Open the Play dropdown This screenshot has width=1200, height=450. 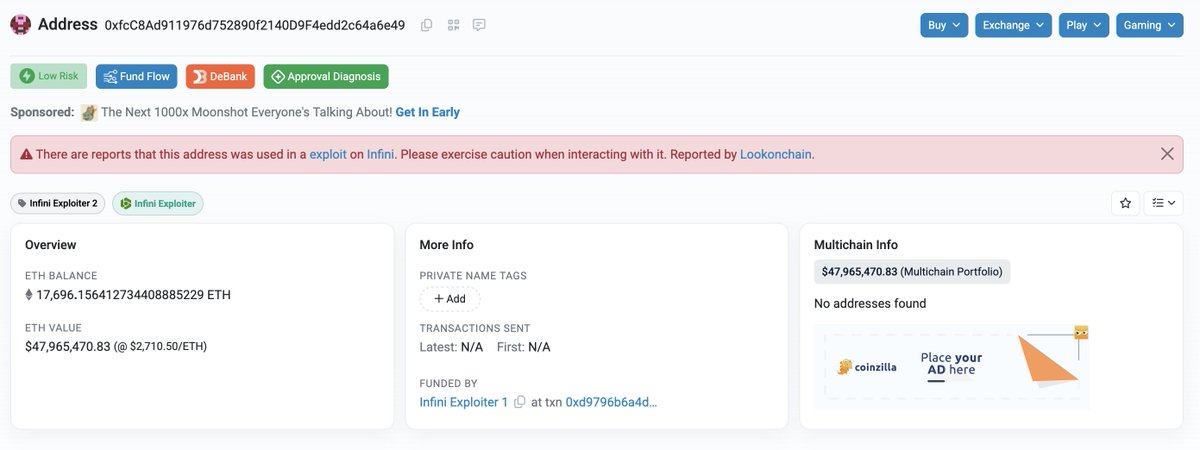coord(1084,25)
